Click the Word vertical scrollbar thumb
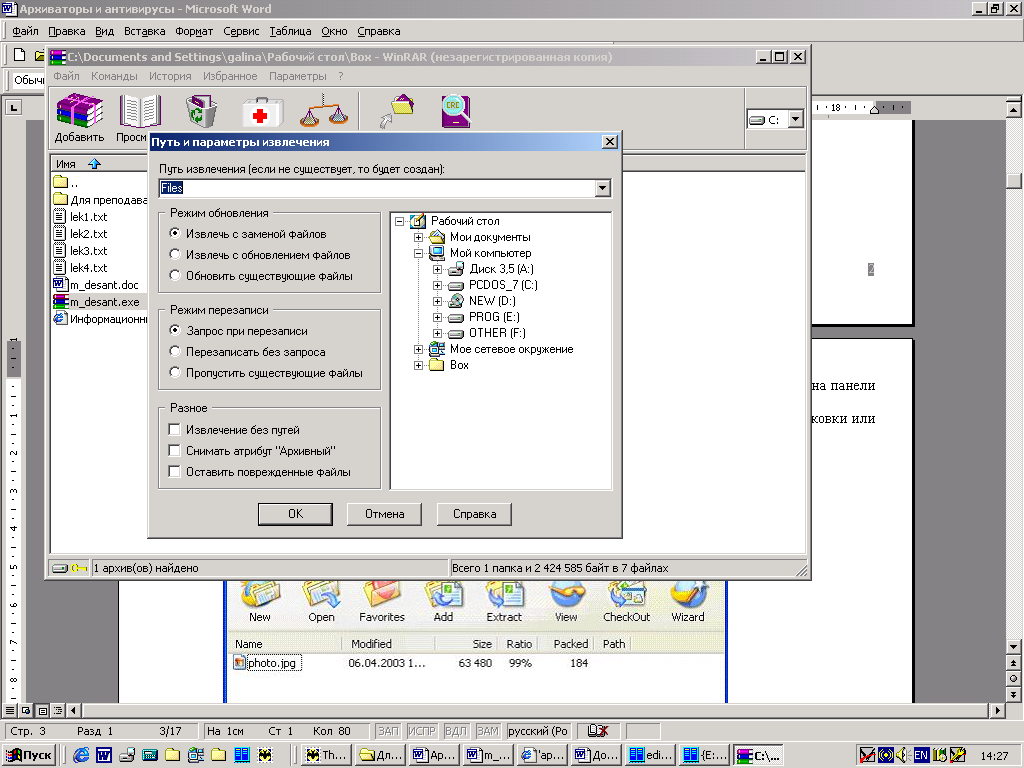The height and width of the screenshot is (768, 1024). click(1013, 181)
